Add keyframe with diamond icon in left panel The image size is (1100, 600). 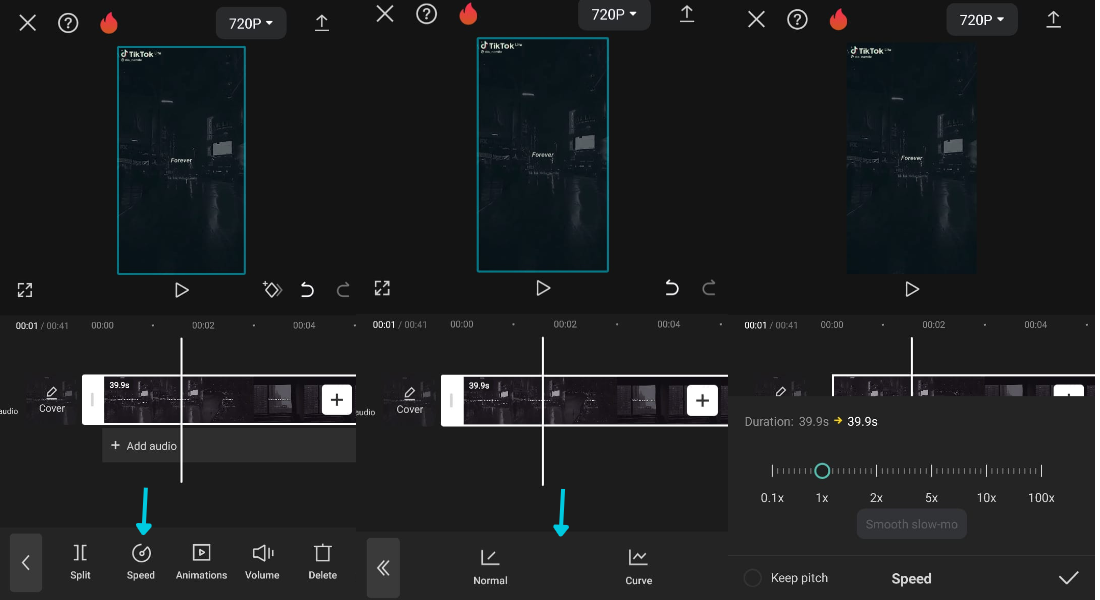272,289
